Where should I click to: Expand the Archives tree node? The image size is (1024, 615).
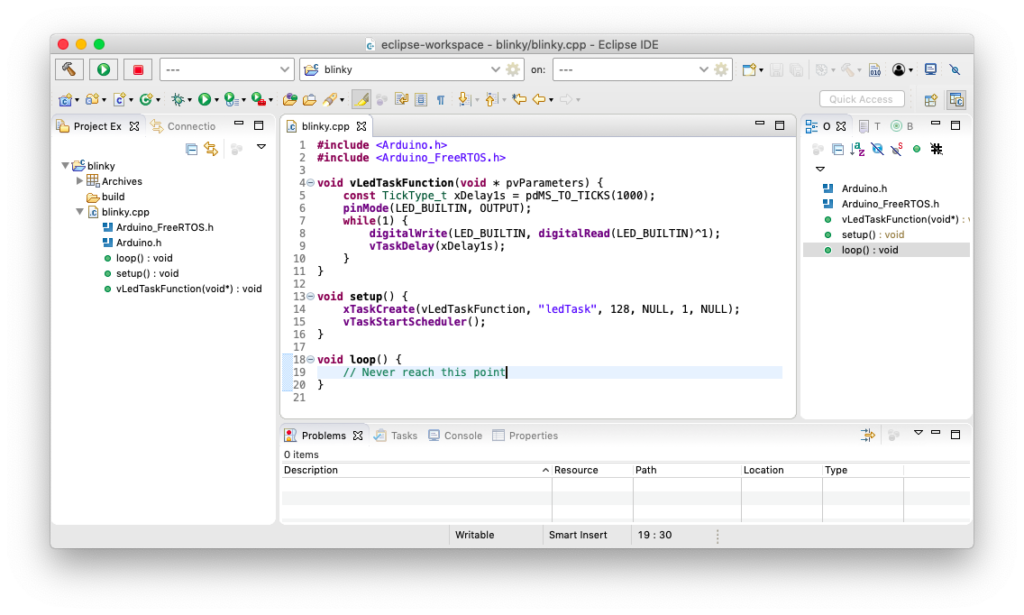(80, 181)
